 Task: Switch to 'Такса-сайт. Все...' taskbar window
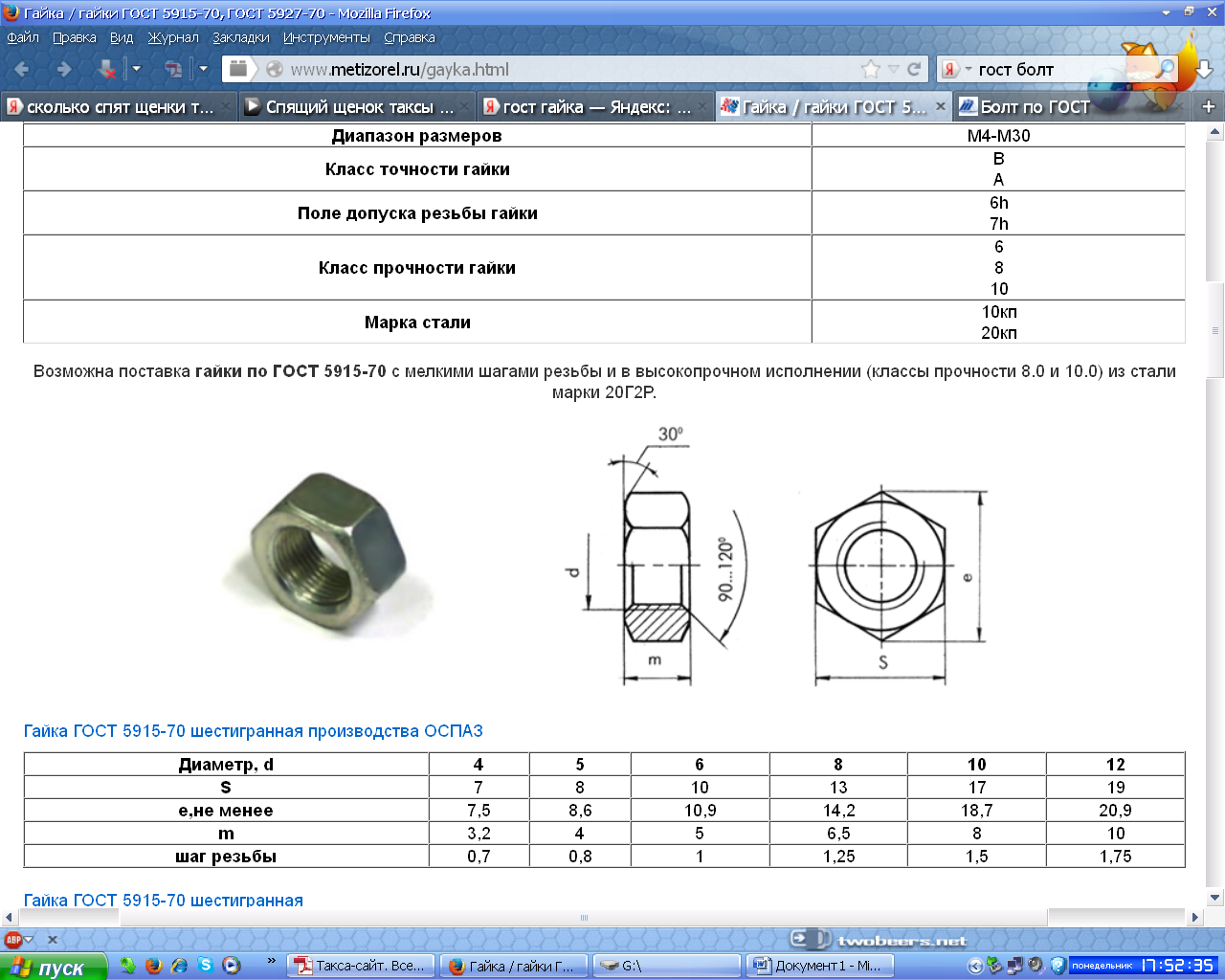click(x=361, y=967)
